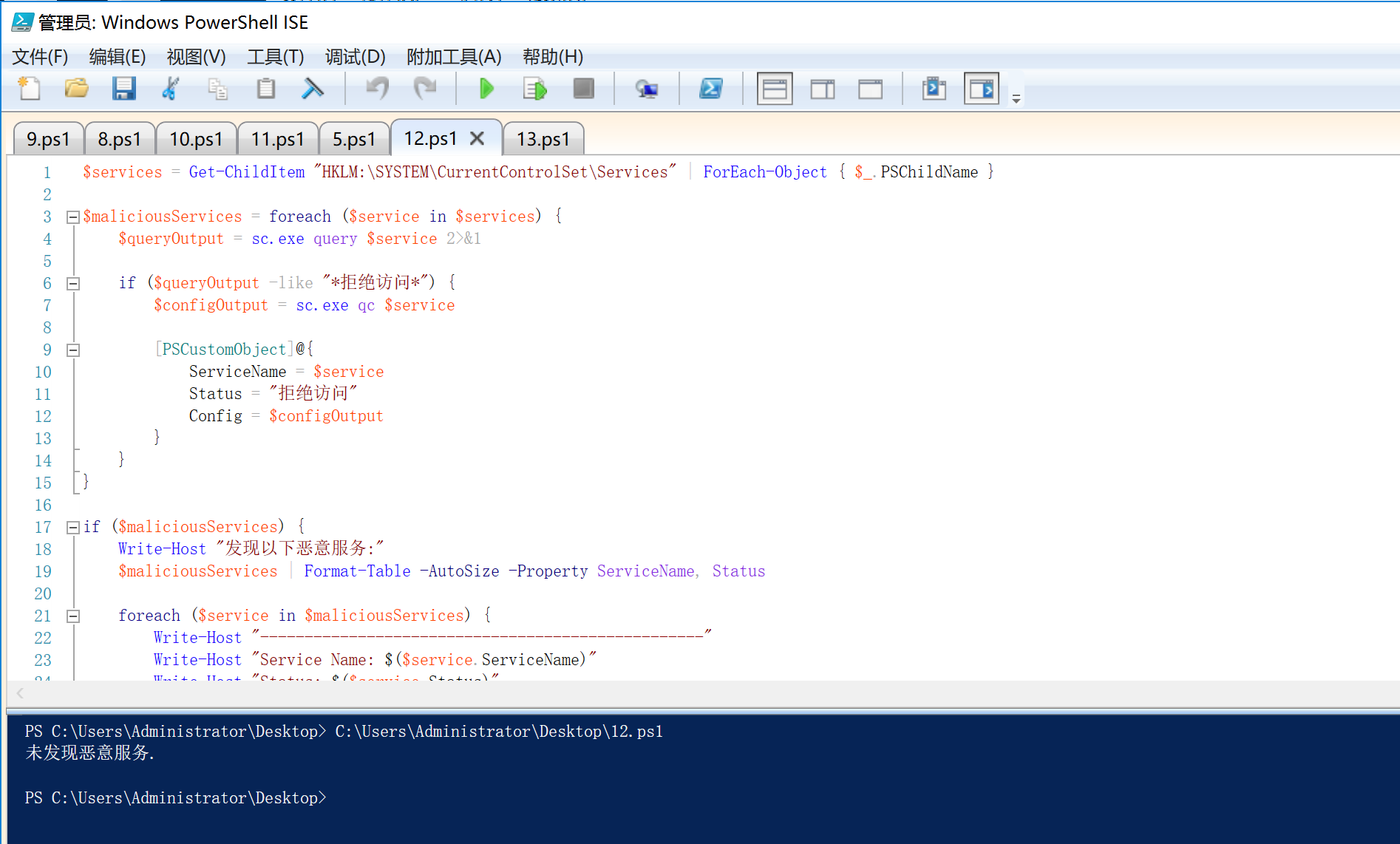Save the script with the floppy disk icon

pos(123,89)
